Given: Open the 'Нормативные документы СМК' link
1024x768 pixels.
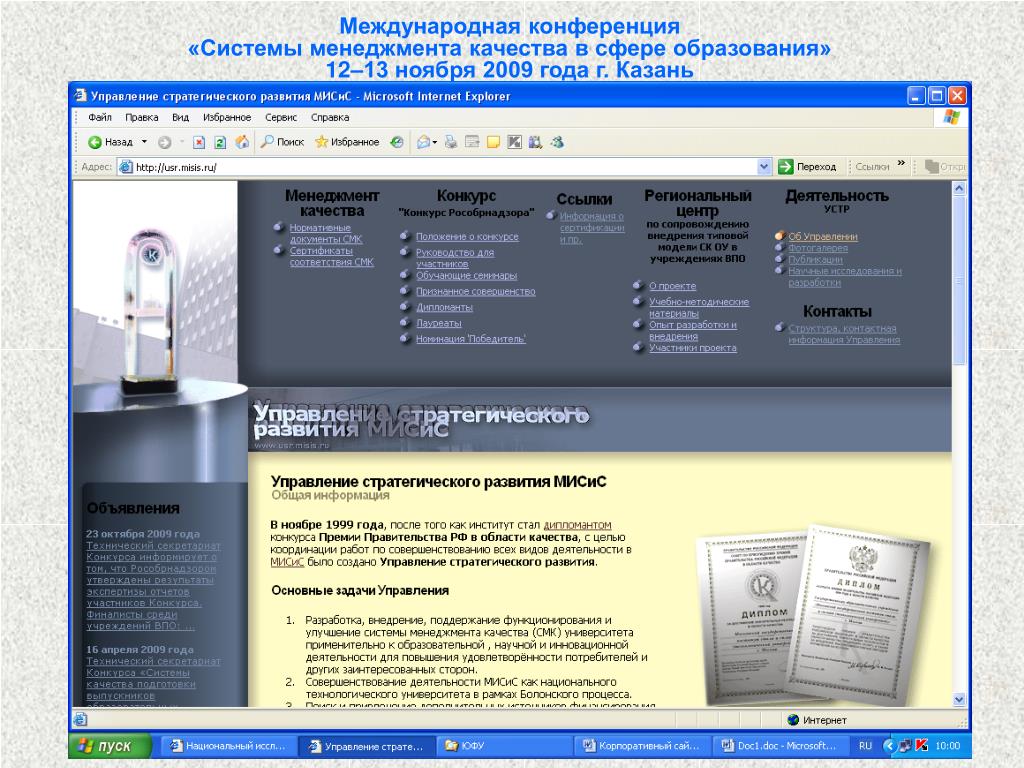Looking at the screenshot, I should tap(326, 233).
